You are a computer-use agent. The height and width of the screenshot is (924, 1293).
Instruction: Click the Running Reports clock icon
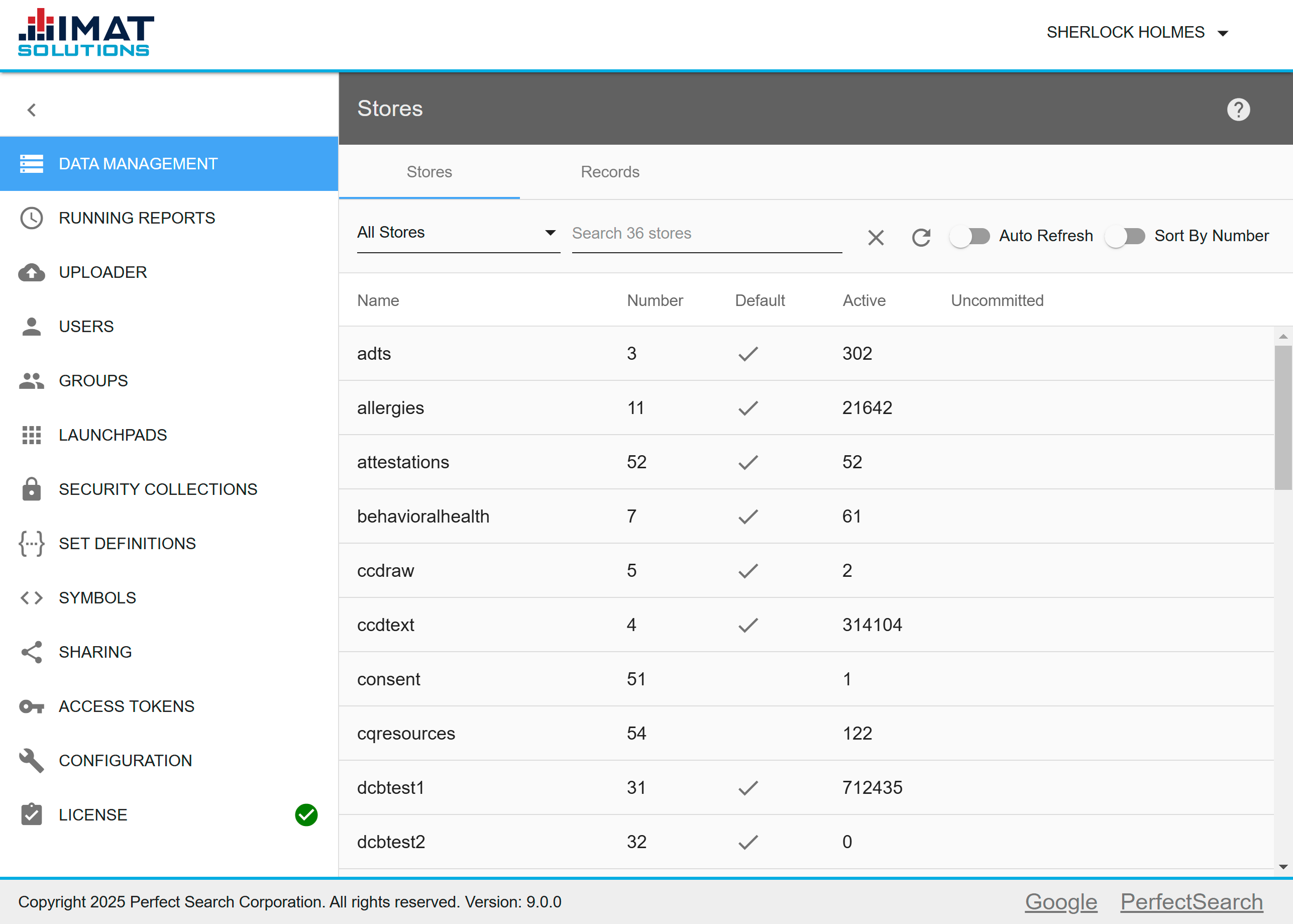31,218
